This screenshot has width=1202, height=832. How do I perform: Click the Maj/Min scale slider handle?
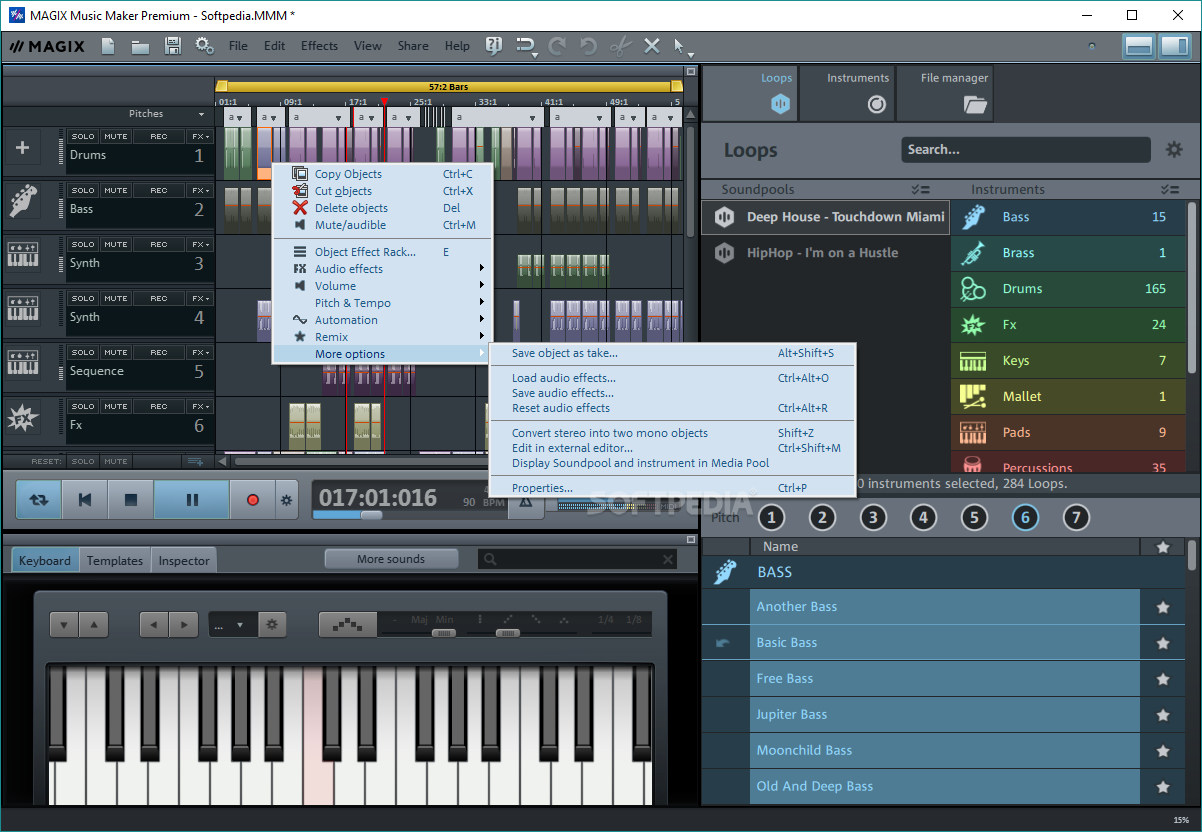(443, 633)
